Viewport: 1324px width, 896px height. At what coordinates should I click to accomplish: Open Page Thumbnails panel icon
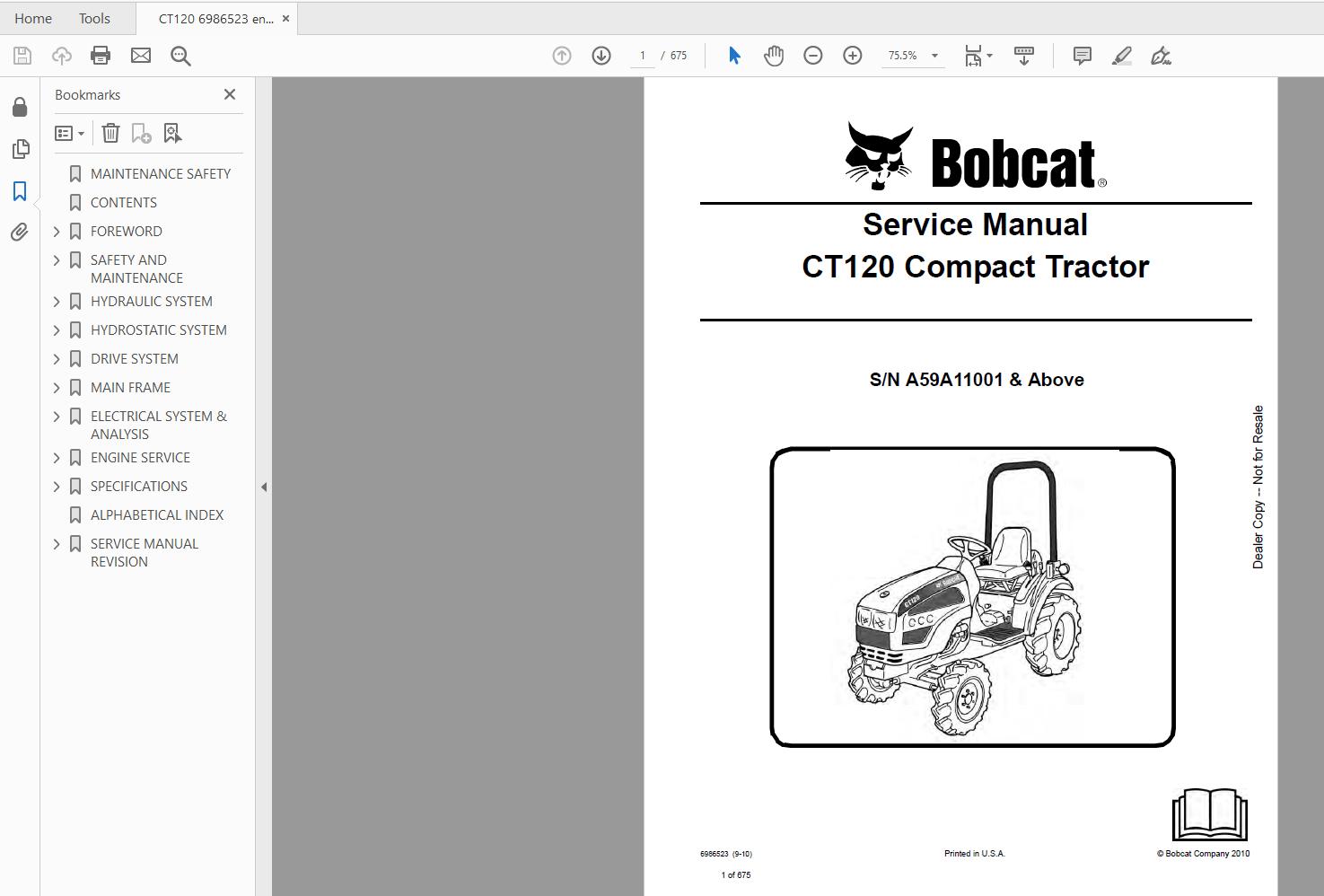pyautogui.click(x=20, y=149)
